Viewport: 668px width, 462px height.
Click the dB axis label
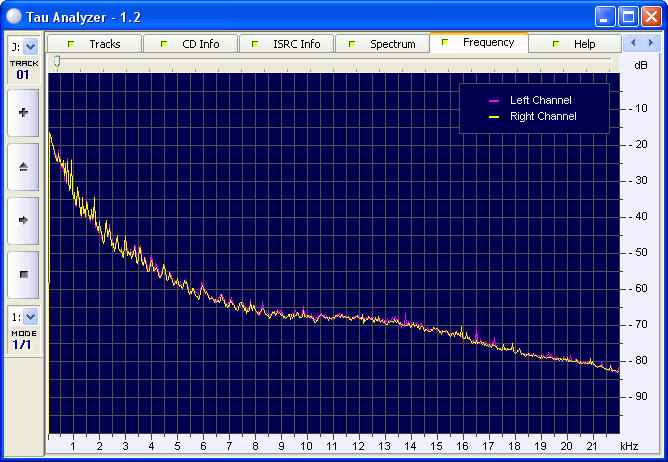pyautogui.click(x=641, y=66)
